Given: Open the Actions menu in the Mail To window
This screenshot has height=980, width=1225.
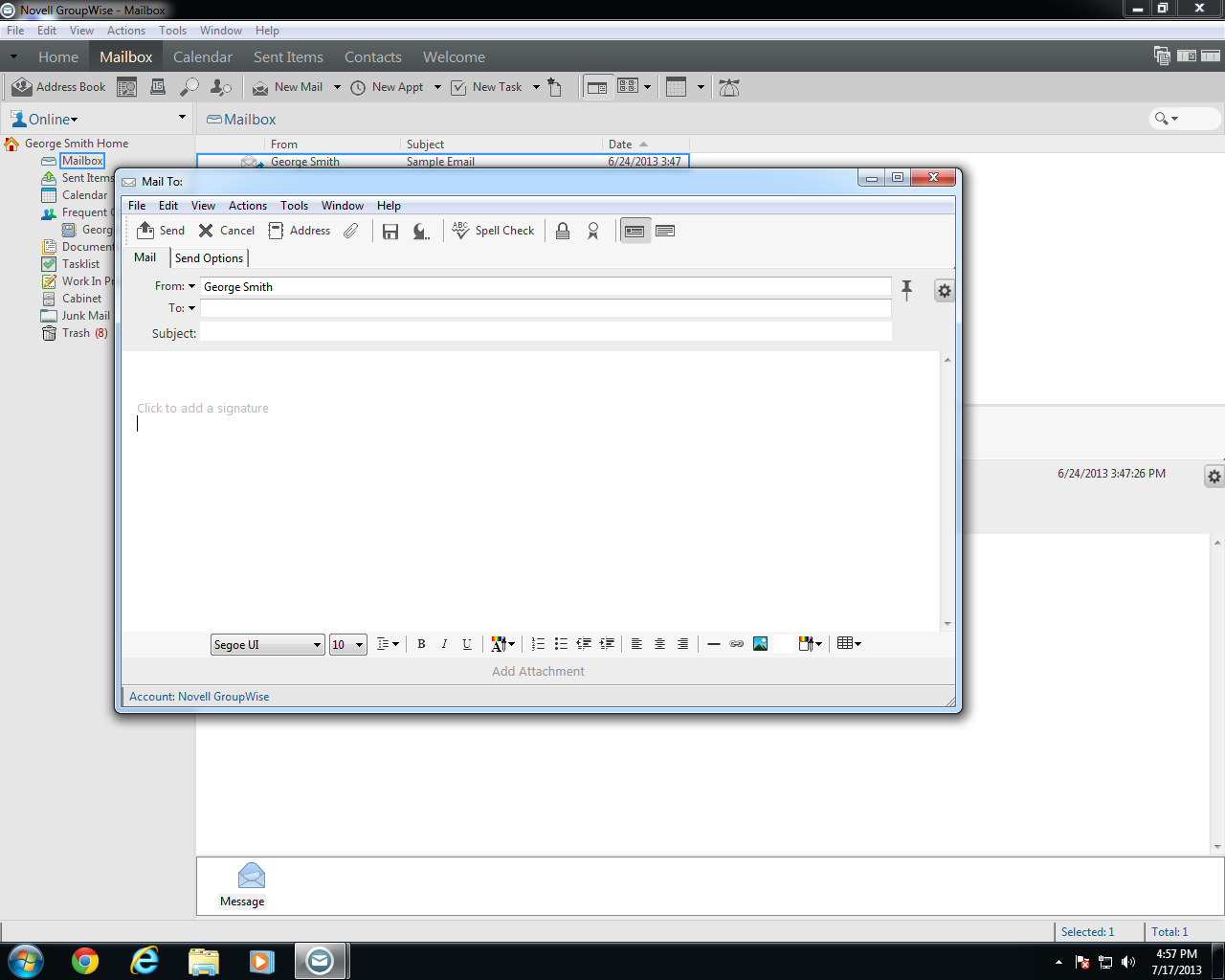Looking at the screenshot, I should (x=248, y=206).
